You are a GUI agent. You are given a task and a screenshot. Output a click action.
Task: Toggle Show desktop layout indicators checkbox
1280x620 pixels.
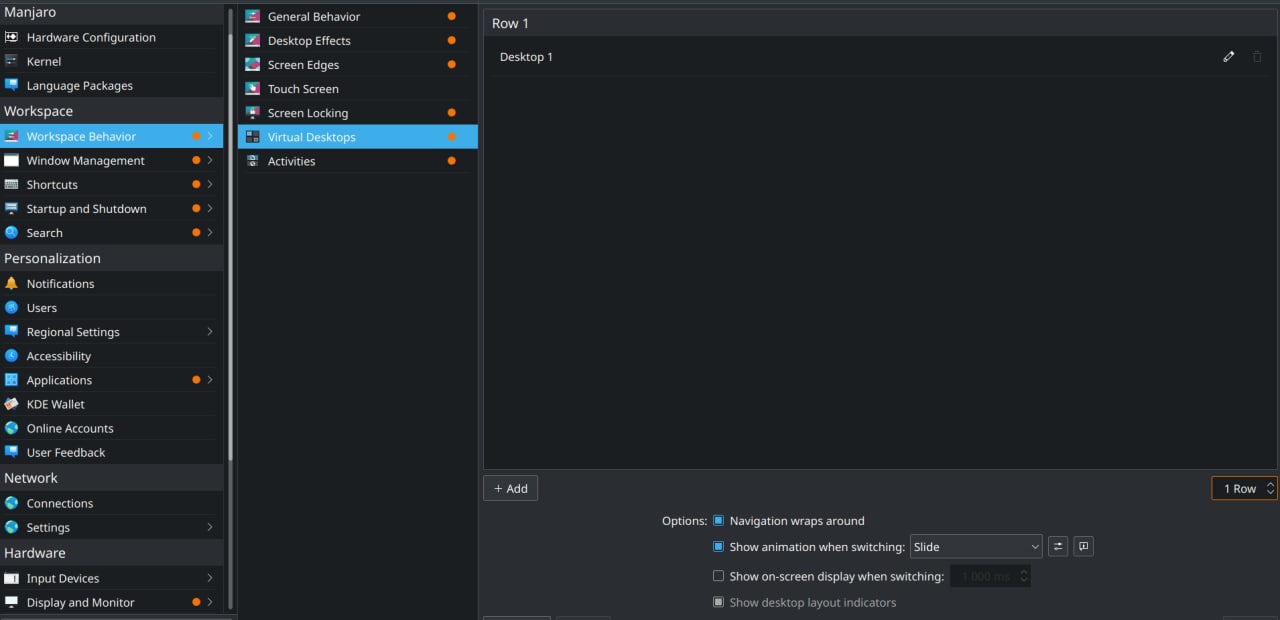(x=718, y=602)
